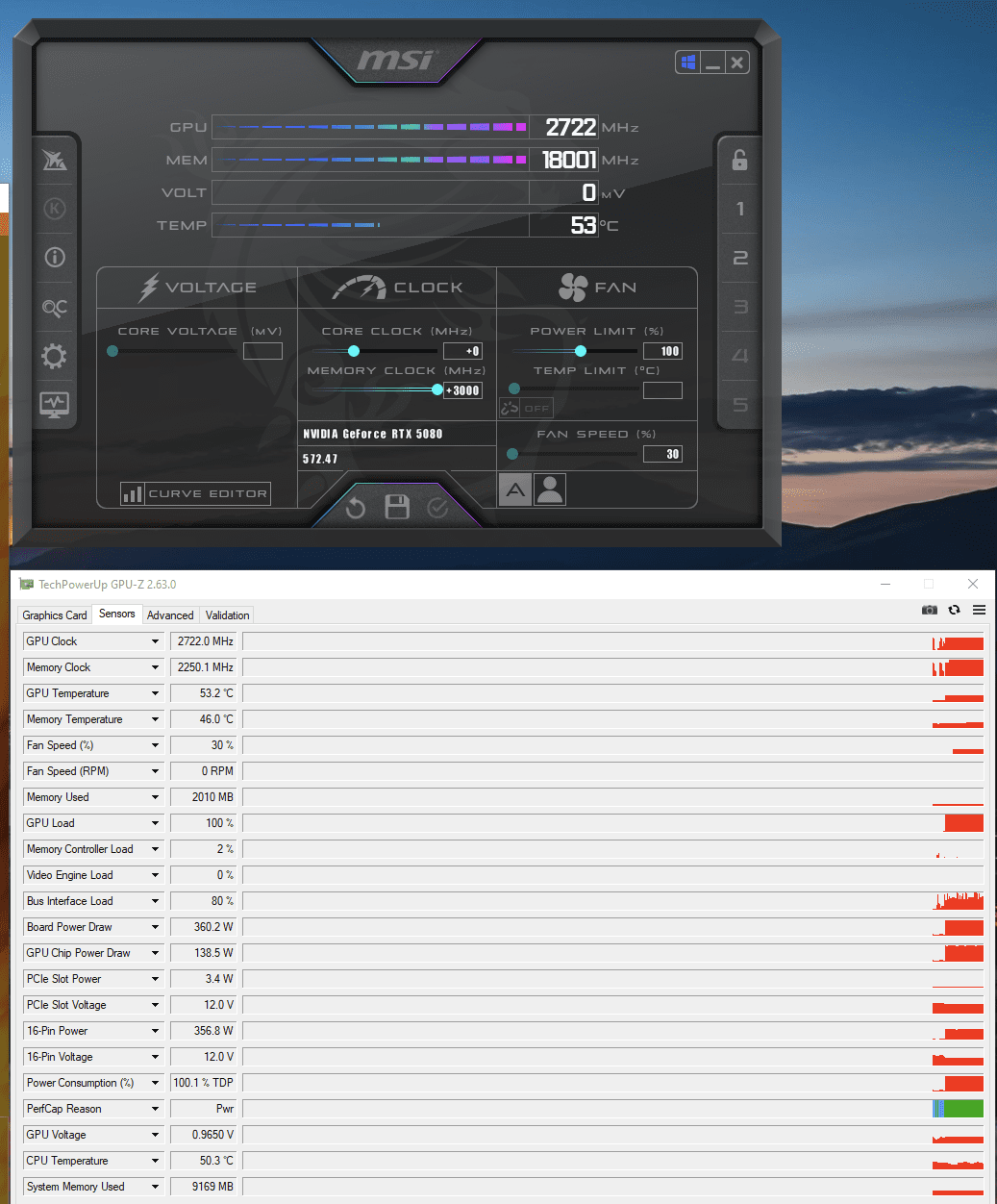
Task: Save profile using the floppy disk icon
Action: (x=397, y=507)
